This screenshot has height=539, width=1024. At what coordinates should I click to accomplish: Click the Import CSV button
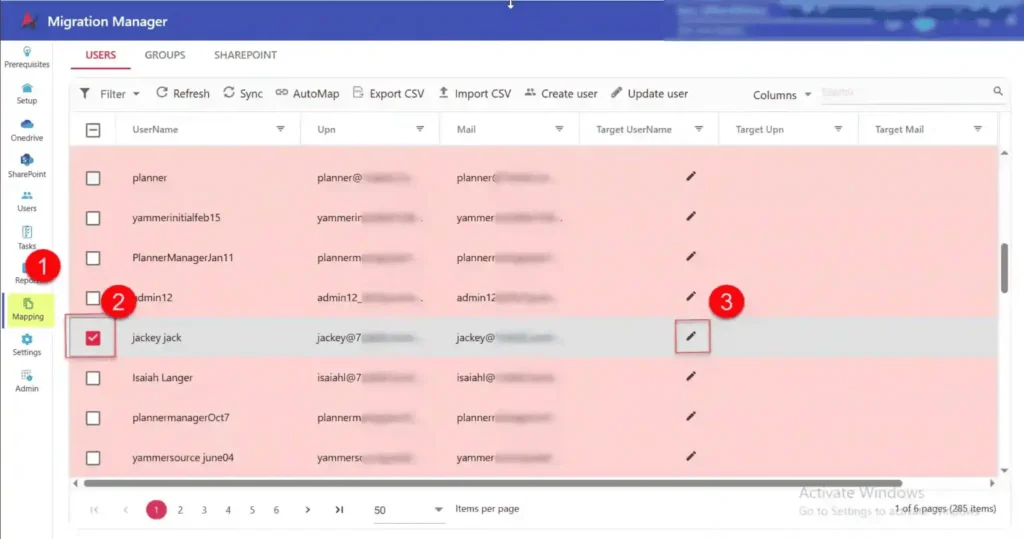click(475, 93)
